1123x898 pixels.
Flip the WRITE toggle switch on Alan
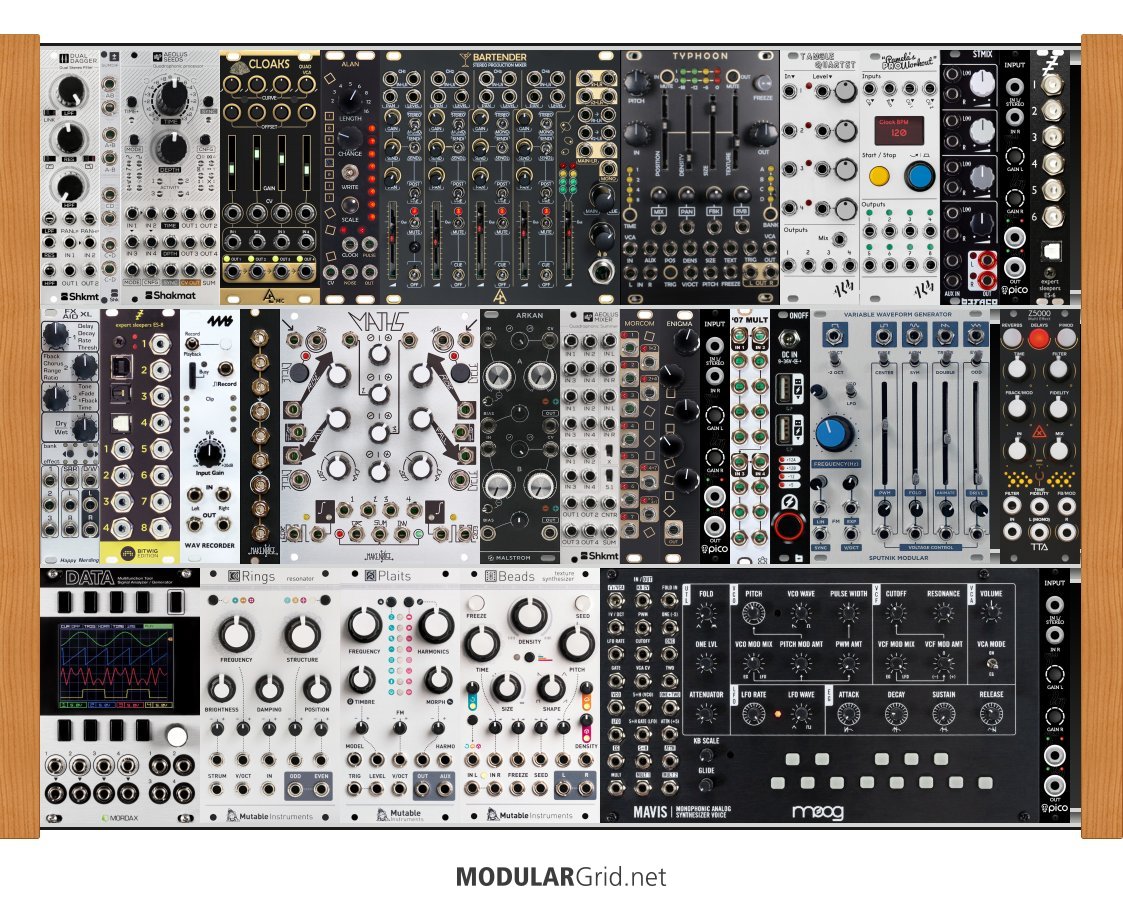(350, 173)
